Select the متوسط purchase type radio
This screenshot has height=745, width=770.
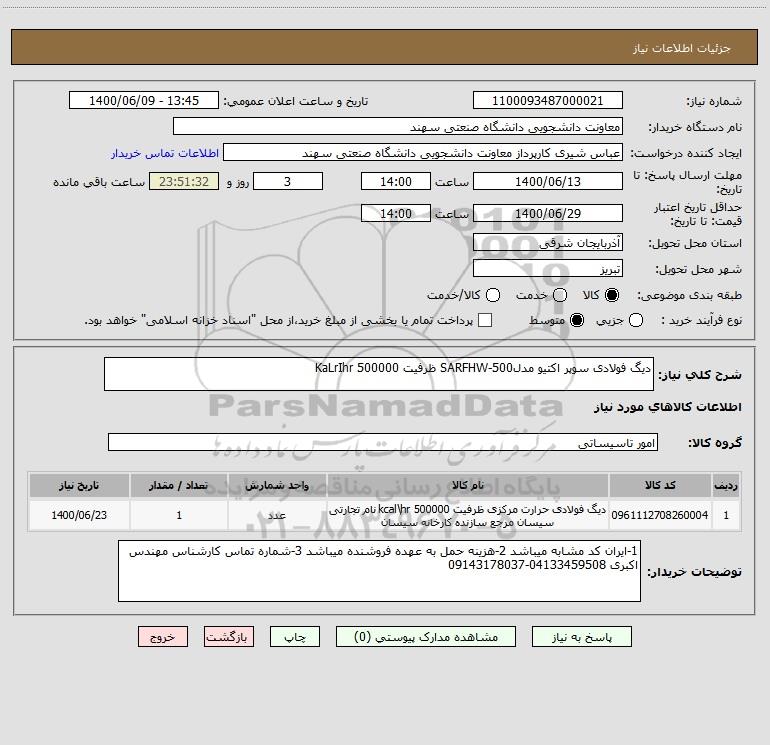577,321
